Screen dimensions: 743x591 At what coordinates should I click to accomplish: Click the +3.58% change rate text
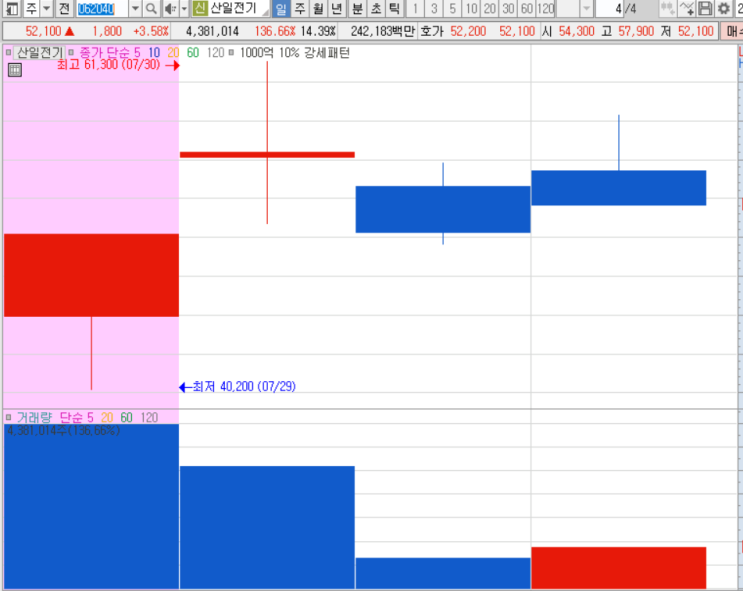pyautogui.click(x=151, y=31)
